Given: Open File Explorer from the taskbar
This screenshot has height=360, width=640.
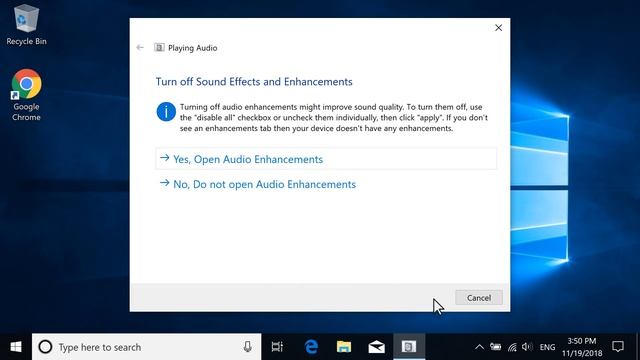Looking at the screenshot, I should tap(344, 347).
